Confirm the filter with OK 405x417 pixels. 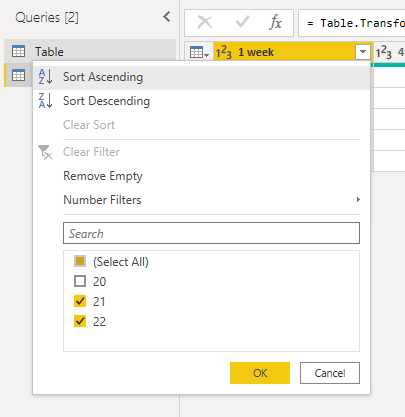pyautogui.click(x=260, y=373)
